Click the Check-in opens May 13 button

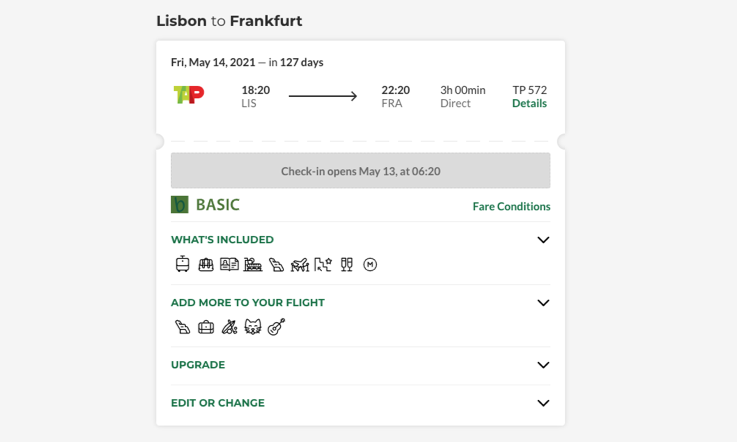click(360, 171)
